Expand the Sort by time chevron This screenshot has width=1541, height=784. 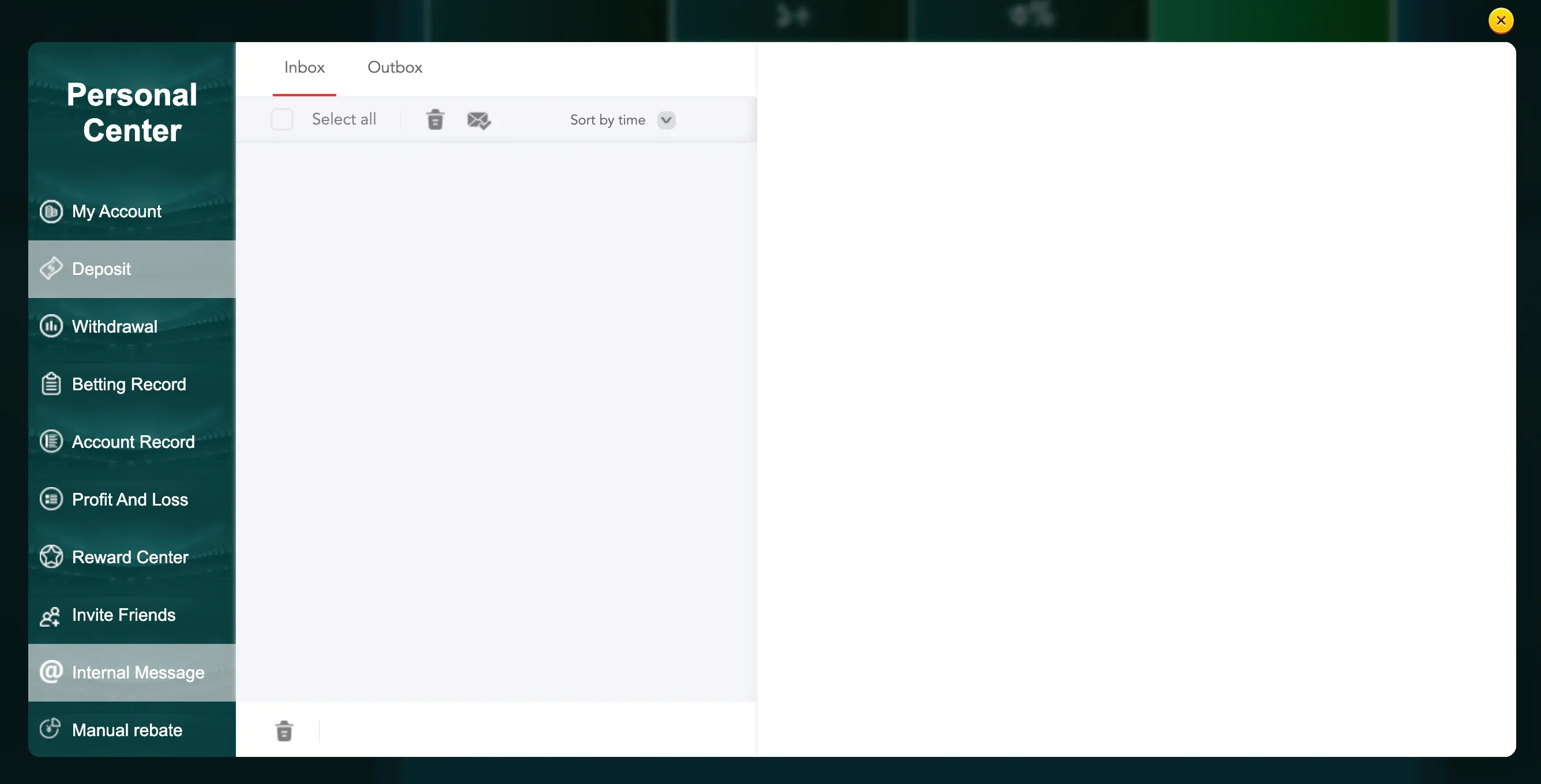667,119
